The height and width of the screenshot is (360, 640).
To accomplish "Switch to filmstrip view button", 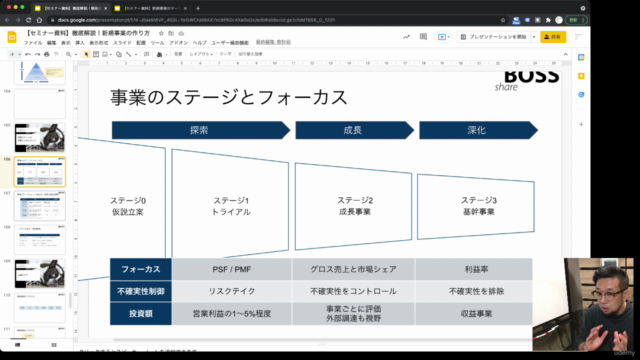I will (x=18, y=345).
